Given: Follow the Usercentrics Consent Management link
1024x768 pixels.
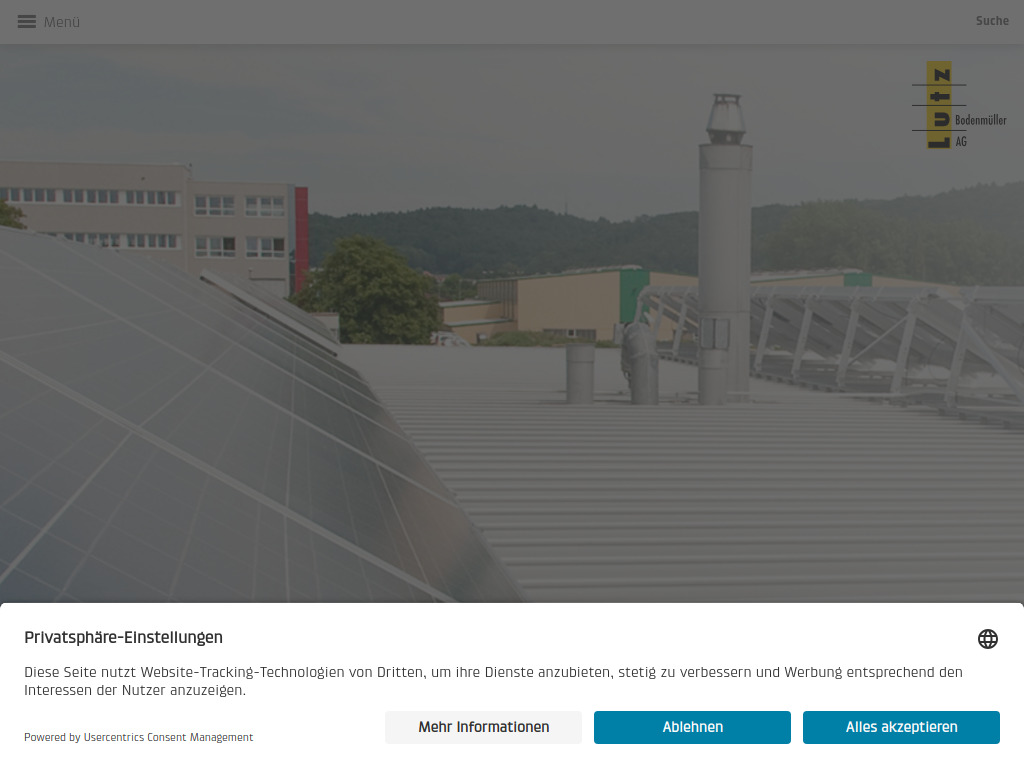Looking at the screenshot, I should coord(168,737).
